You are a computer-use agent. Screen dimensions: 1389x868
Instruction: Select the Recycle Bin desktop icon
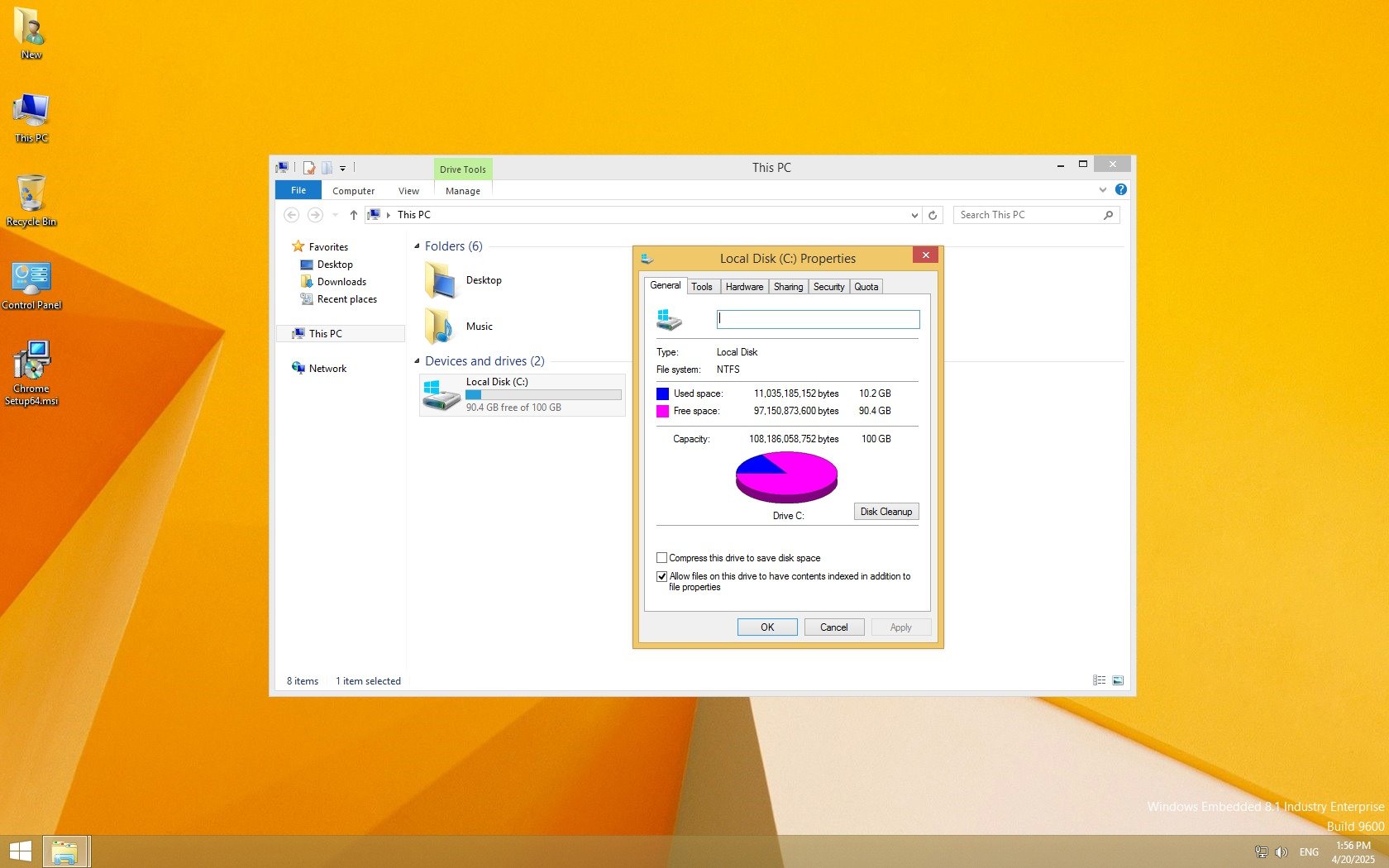[x=31, y=201]
